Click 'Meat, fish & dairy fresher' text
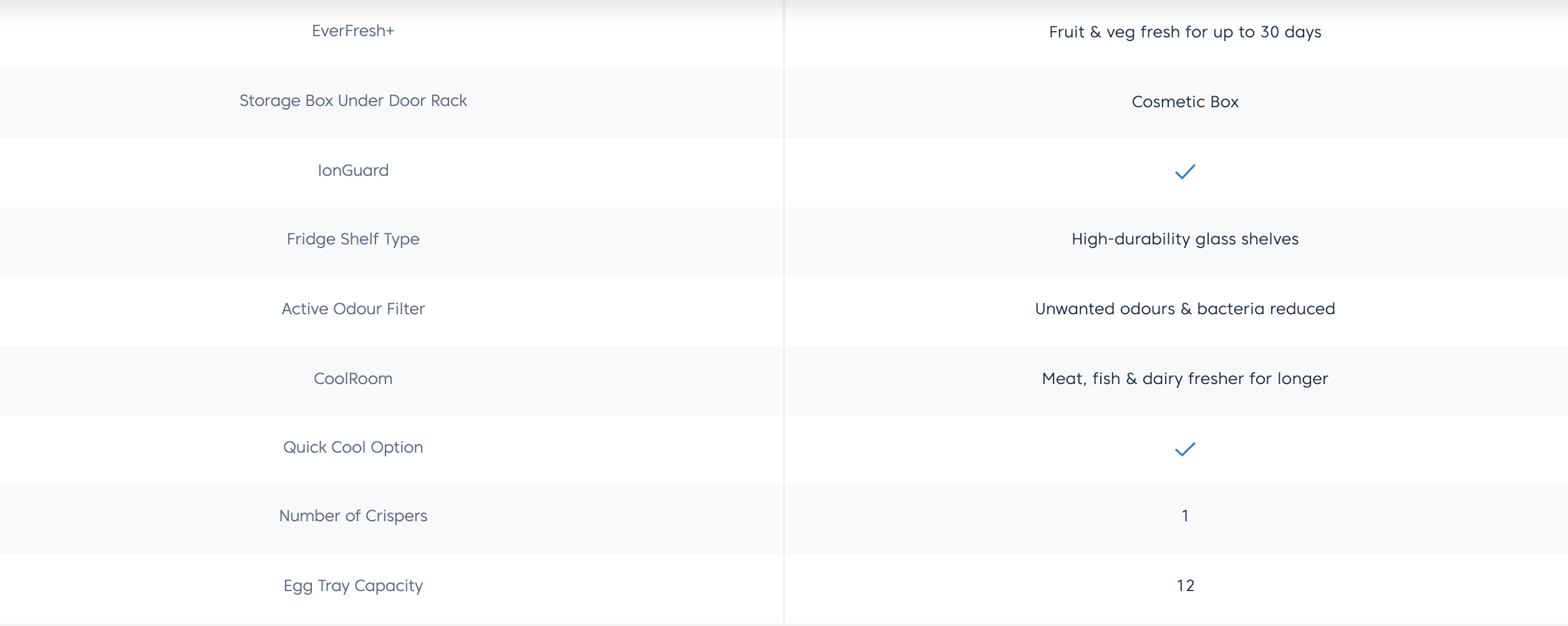Viewport: 1568px width, 626px height. pyautogui.click(x=1185, y=379)
